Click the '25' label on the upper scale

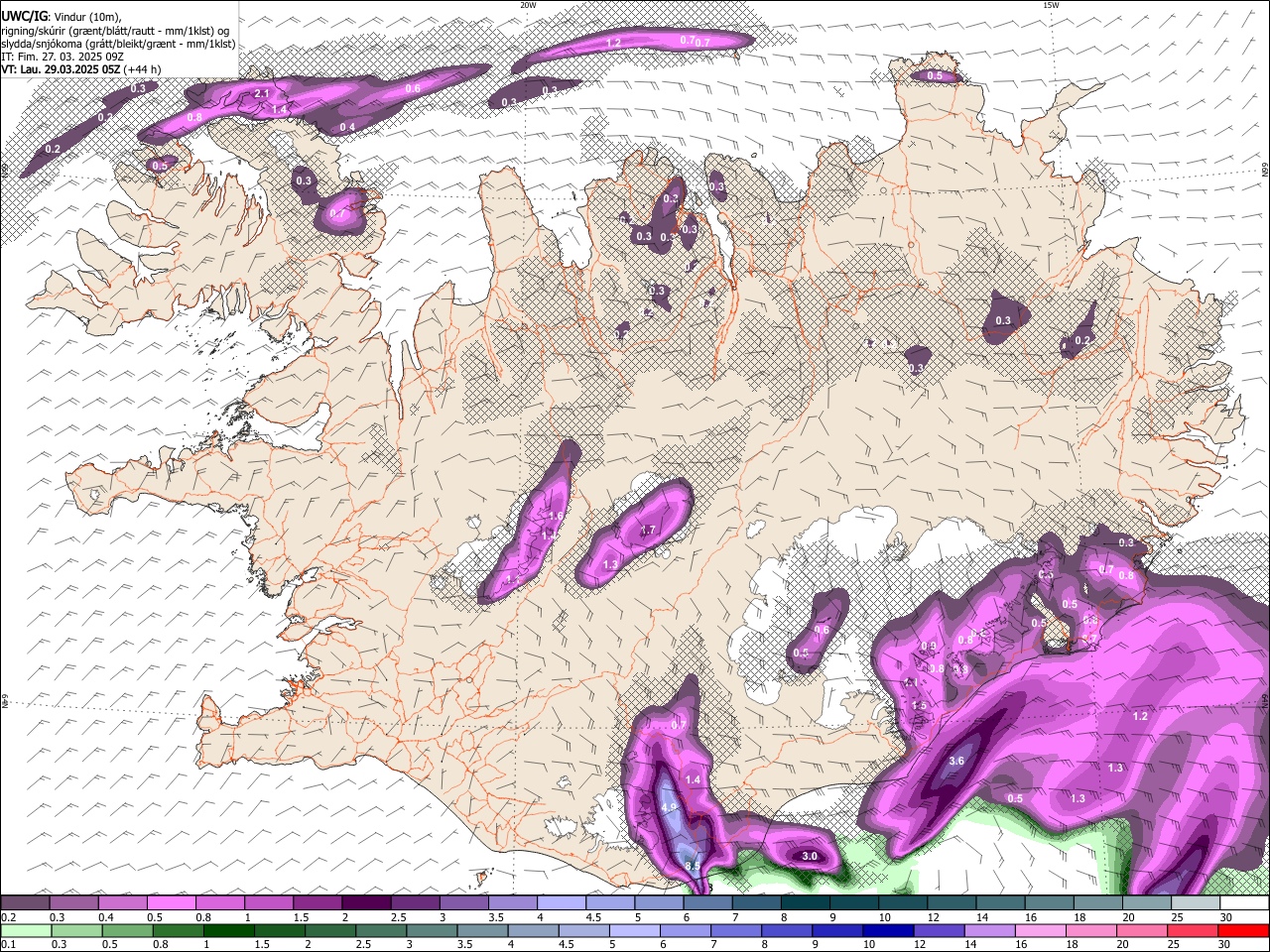(x=1178, y=917)
